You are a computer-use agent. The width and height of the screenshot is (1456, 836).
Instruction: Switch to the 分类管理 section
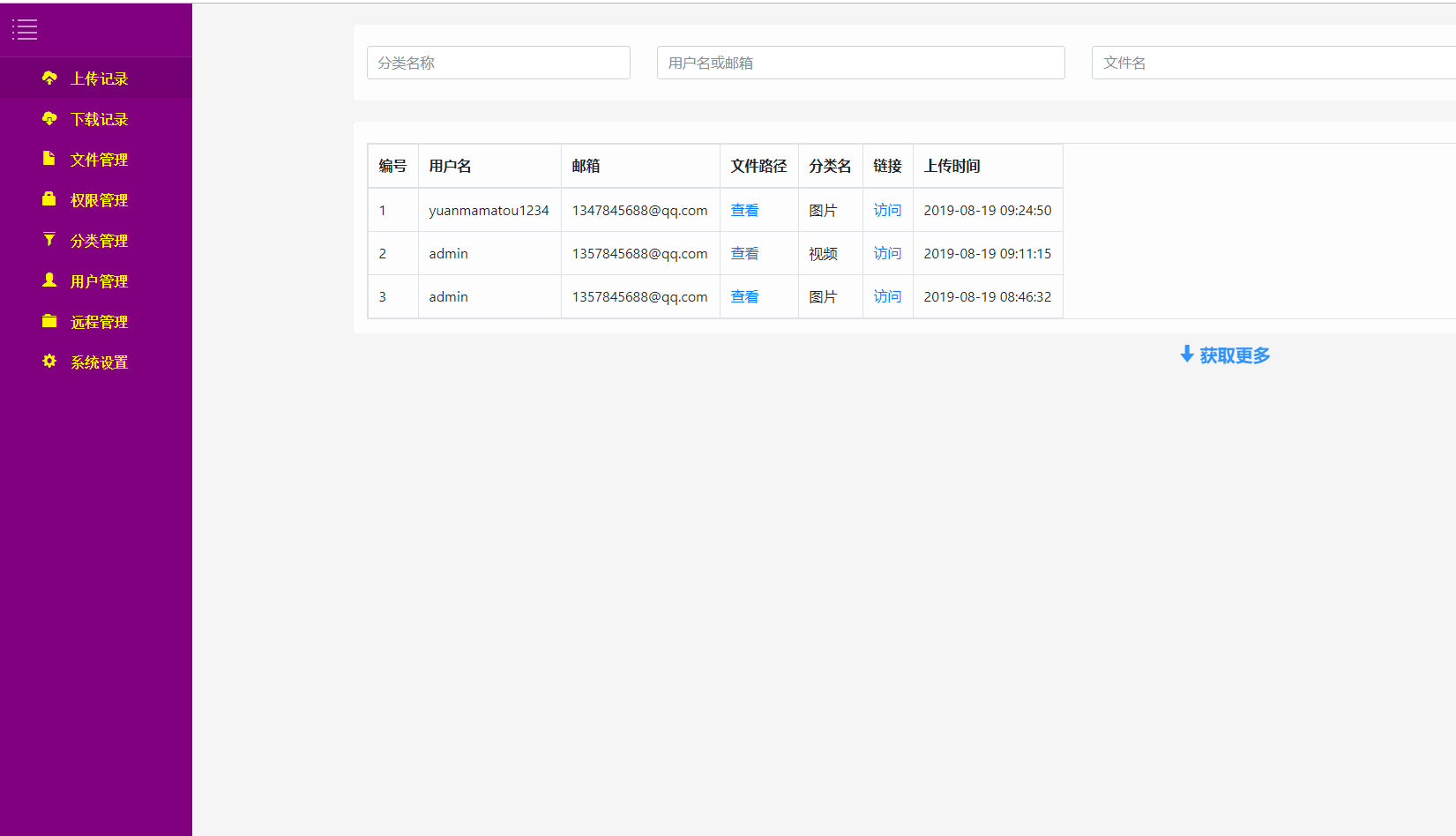click(x=99, y=240)
